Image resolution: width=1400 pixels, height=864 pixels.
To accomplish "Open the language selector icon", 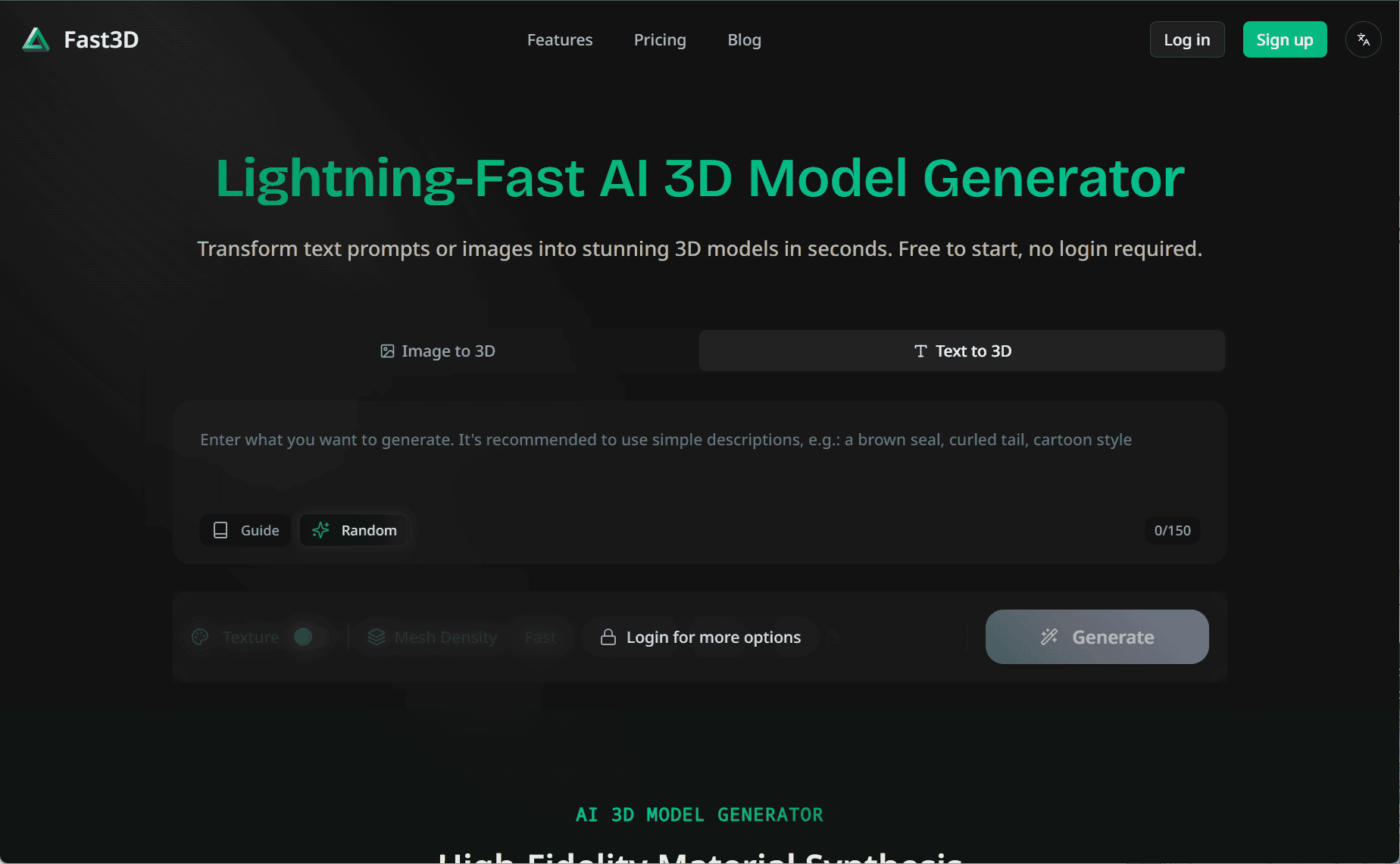I will coord(1363,39).
